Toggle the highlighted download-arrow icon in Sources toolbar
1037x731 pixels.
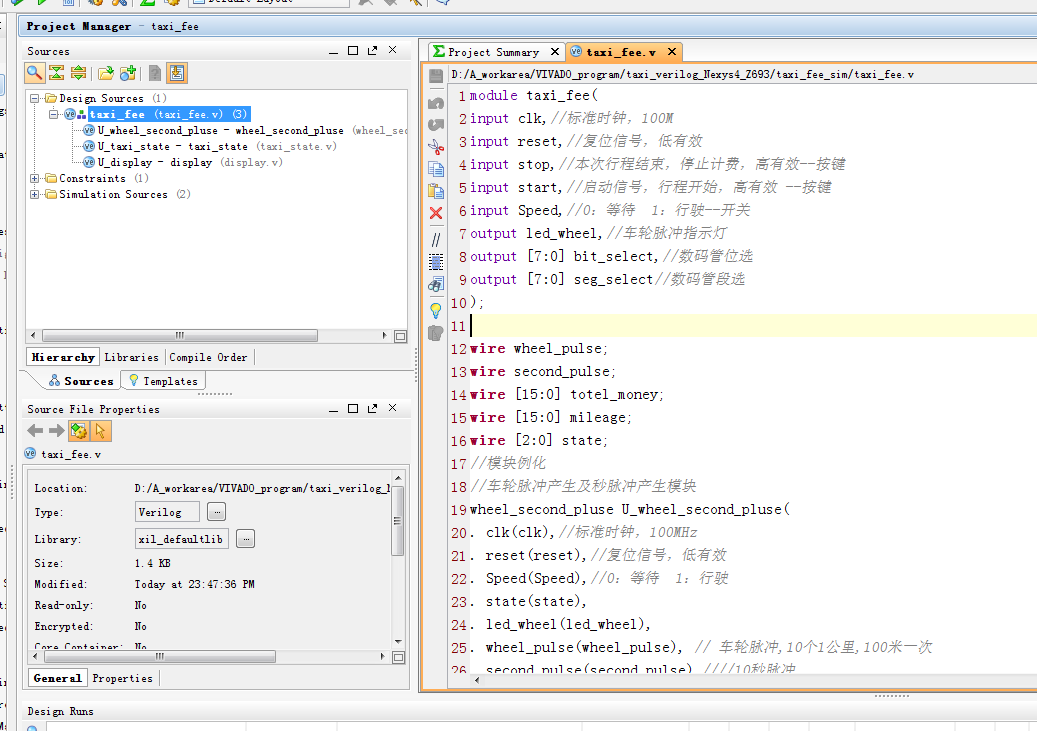click(x=177, y=73)
